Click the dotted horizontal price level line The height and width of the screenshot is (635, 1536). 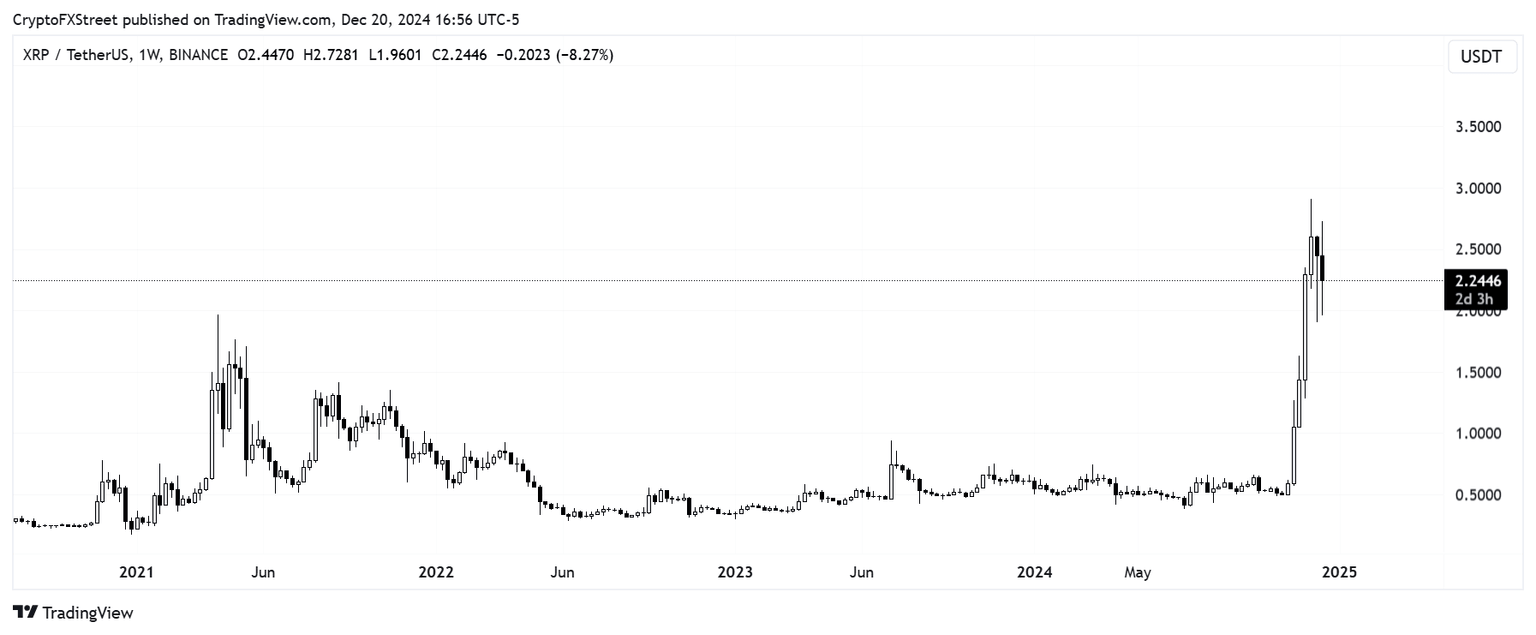700,281
